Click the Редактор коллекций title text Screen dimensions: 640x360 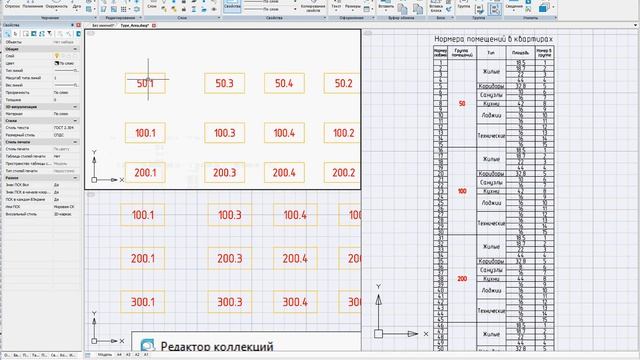tap(217, 346)
